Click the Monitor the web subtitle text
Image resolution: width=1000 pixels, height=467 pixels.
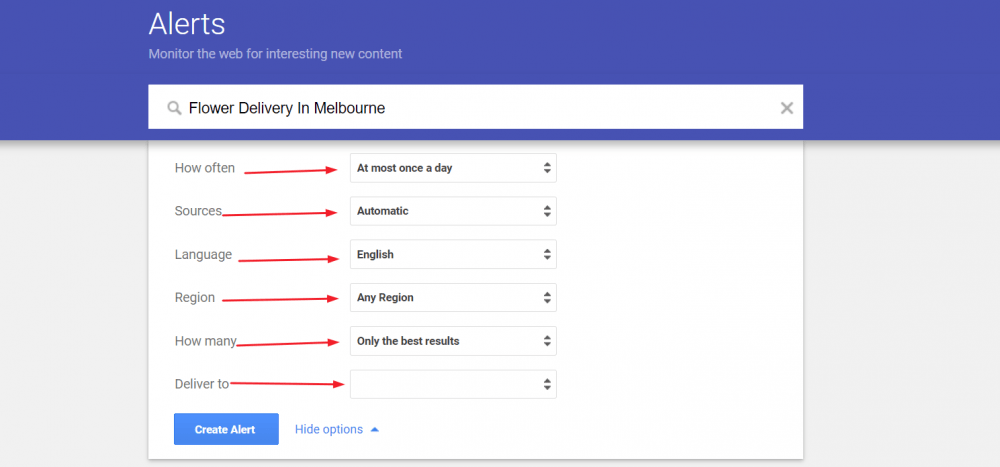pyautogui.click(x=276, y=54)
